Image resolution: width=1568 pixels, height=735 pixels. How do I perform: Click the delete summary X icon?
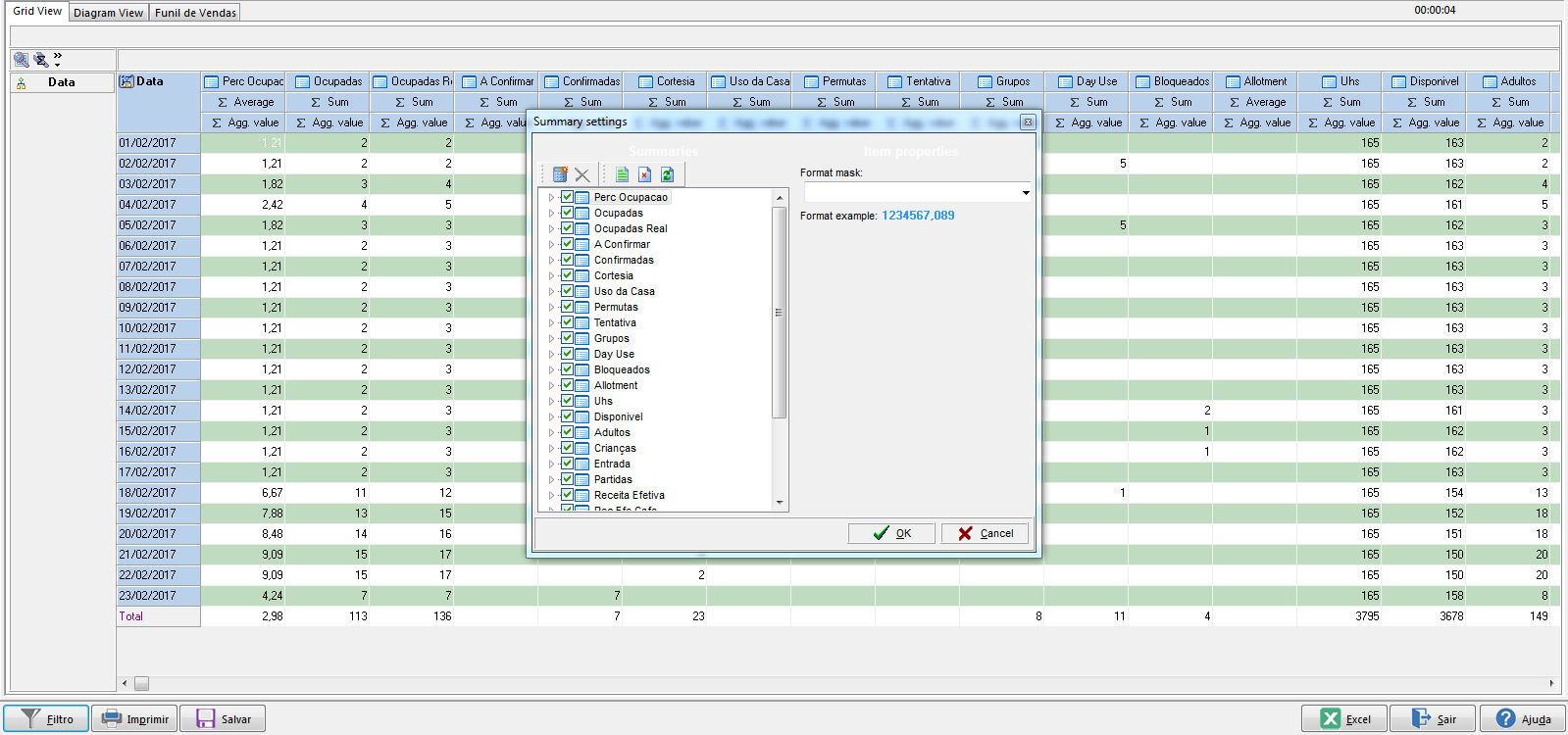coord(582,174)
